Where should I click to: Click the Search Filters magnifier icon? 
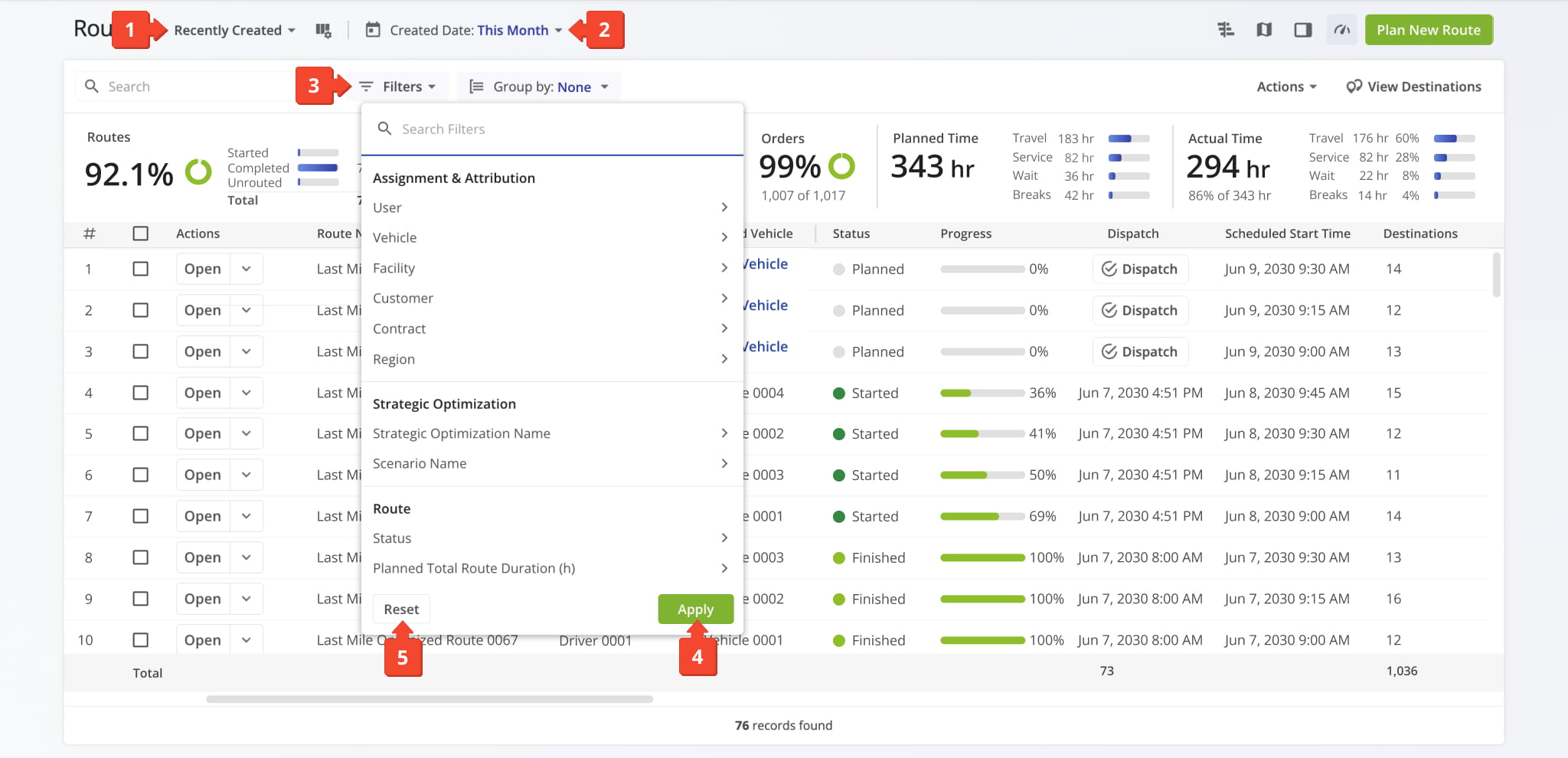(x=385, y=129)
